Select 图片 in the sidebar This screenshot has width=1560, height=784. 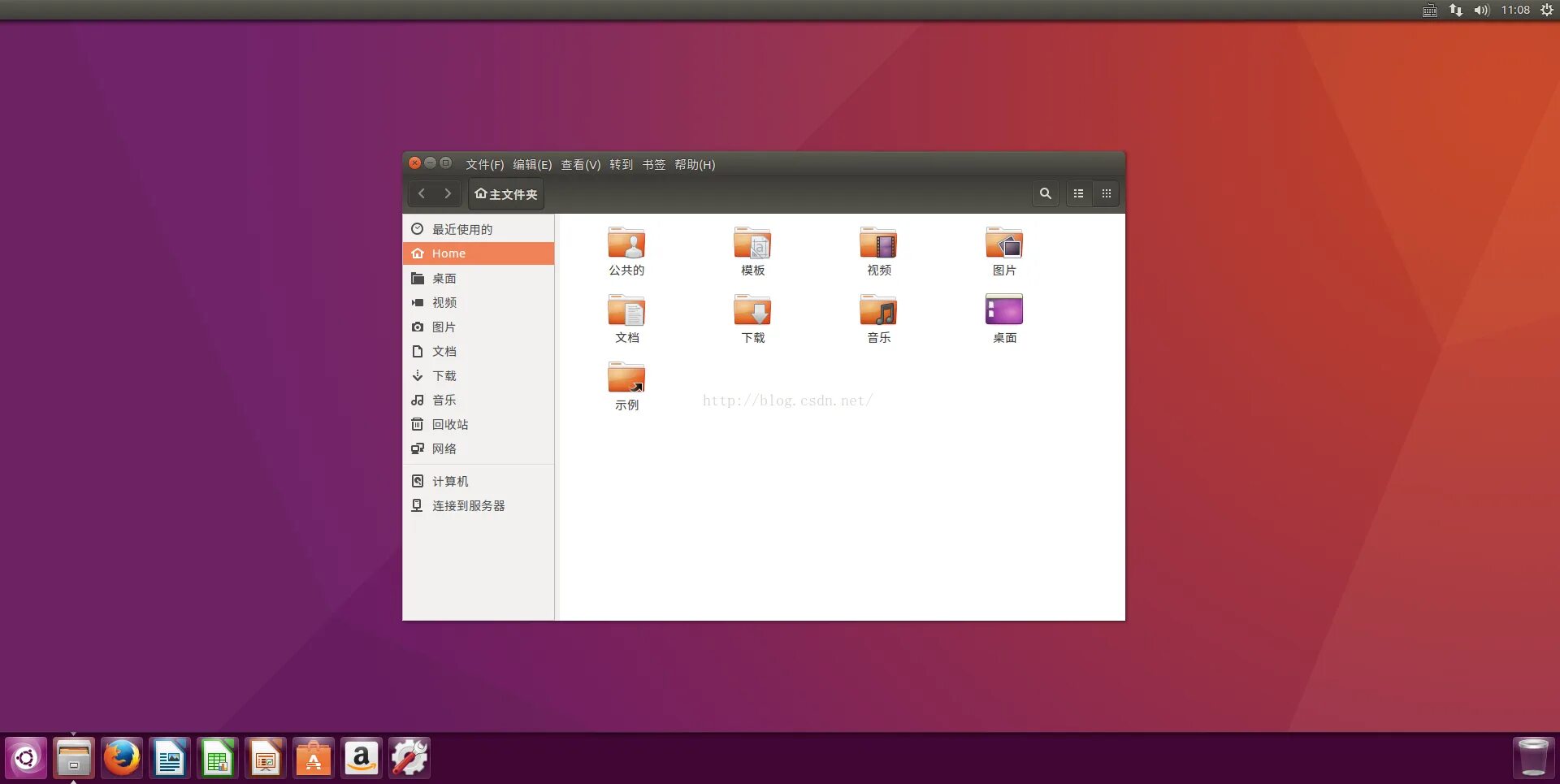pos(479,327)
